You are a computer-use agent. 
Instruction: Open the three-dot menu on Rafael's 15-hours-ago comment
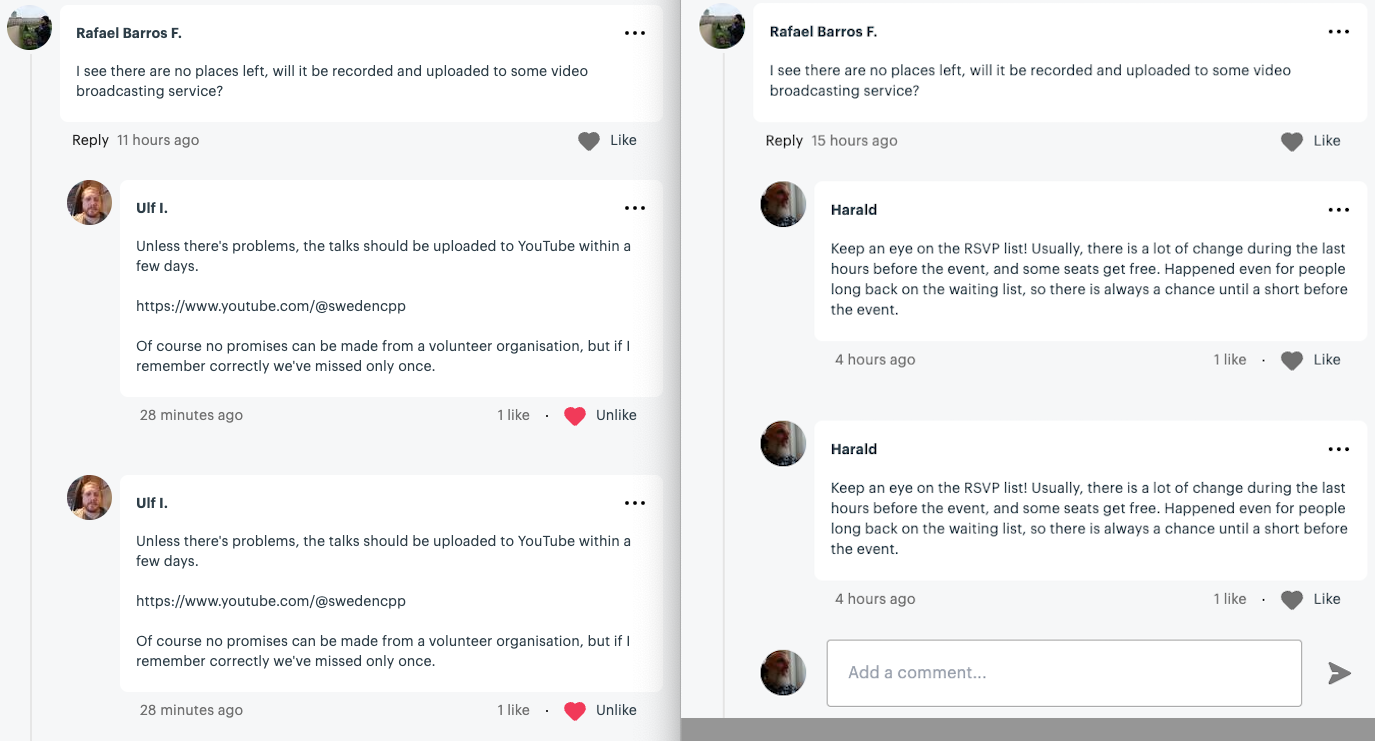coord(1339,32)
